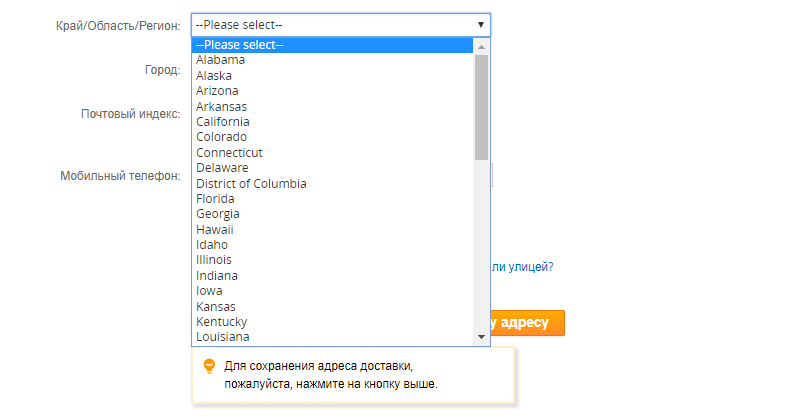
Task: Click the lightbulb hint icon
Action: 209,366
